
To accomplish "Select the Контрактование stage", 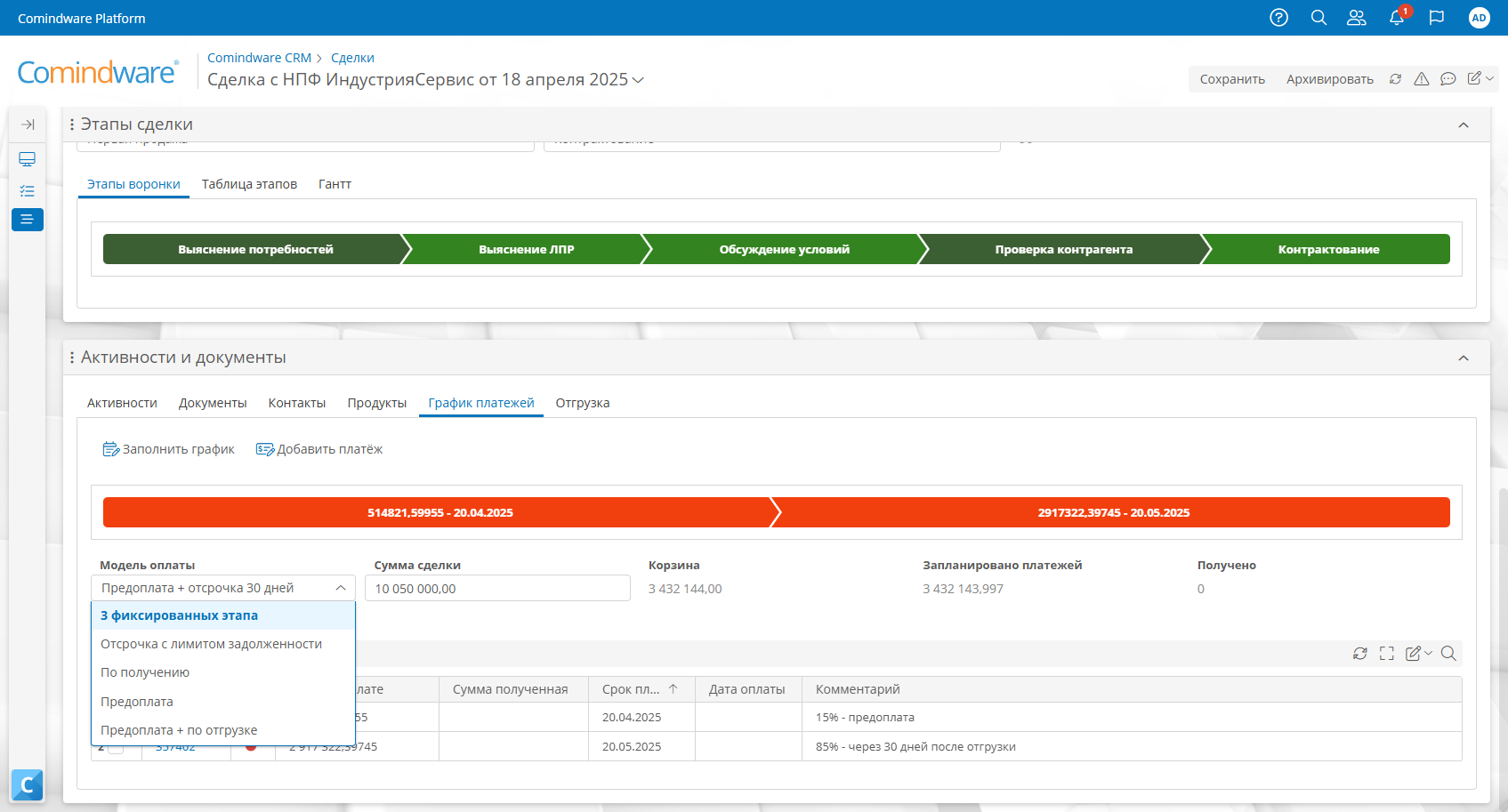I will pos(1328,249).
